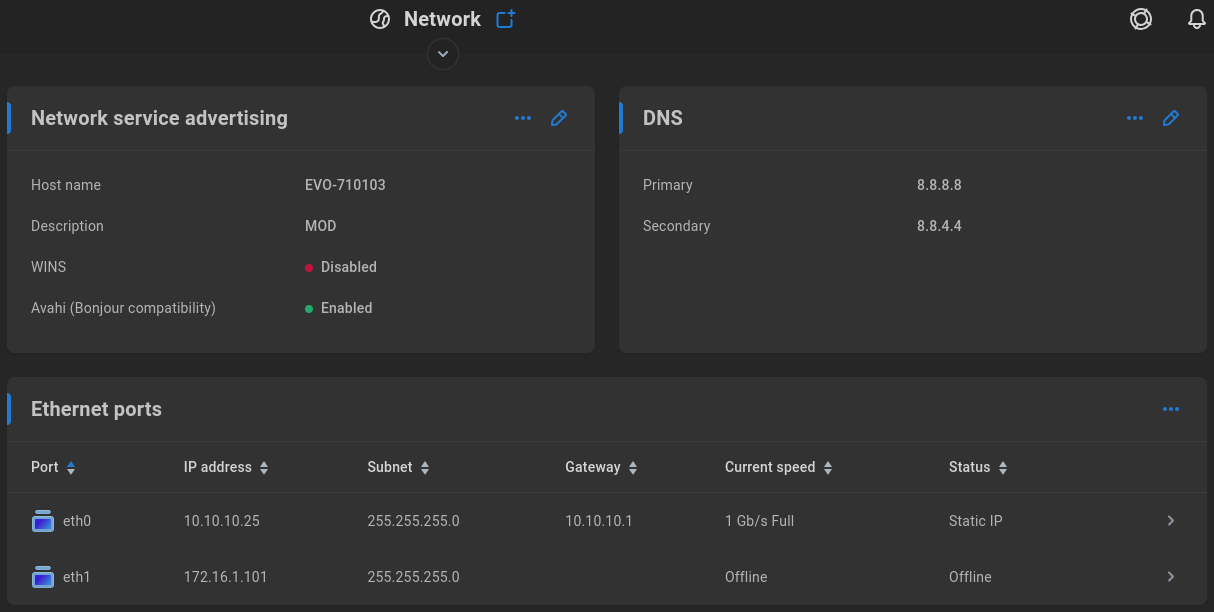This screenshot has height=612, width=1214.
Task: Sort the table by the IP address column
Action: [226, 467]
